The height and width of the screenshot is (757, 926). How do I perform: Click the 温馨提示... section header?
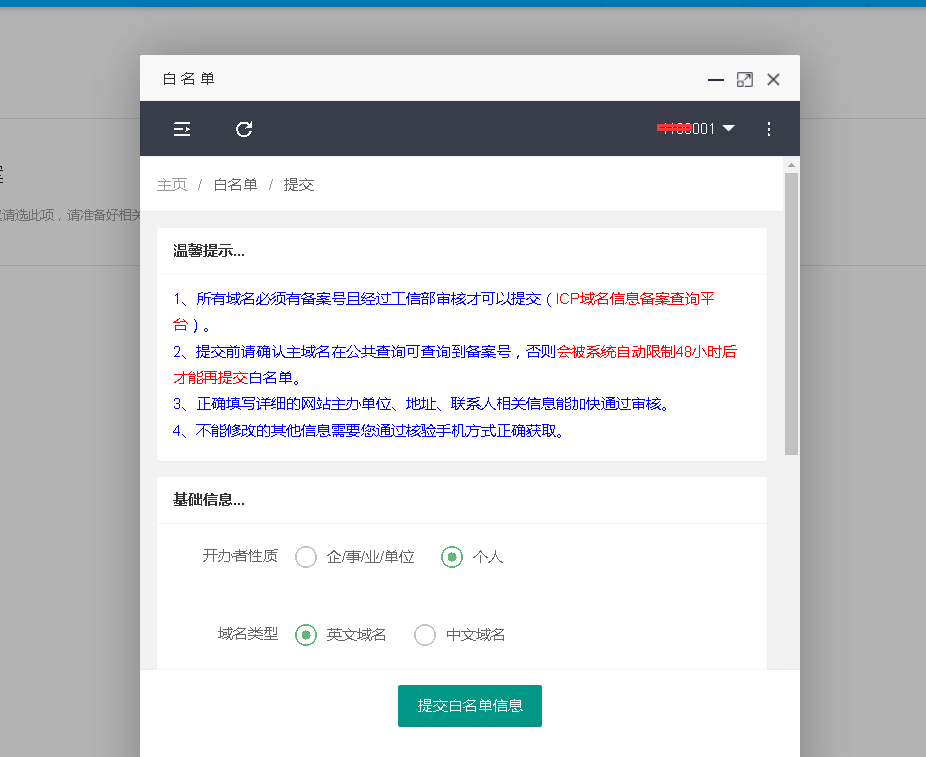[x=208, y=251]
